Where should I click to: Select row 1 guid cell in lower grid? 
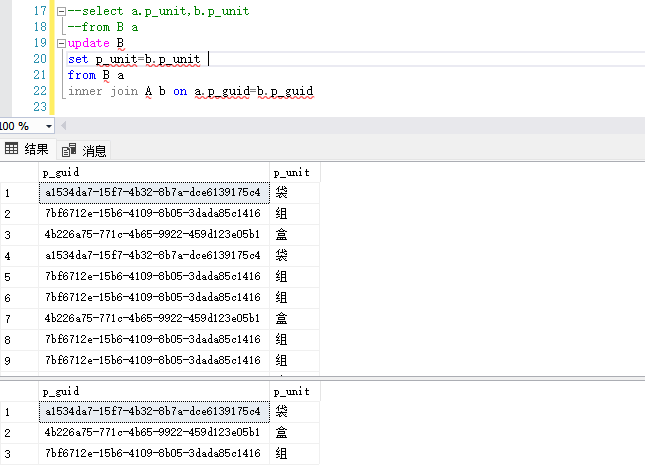154,411
